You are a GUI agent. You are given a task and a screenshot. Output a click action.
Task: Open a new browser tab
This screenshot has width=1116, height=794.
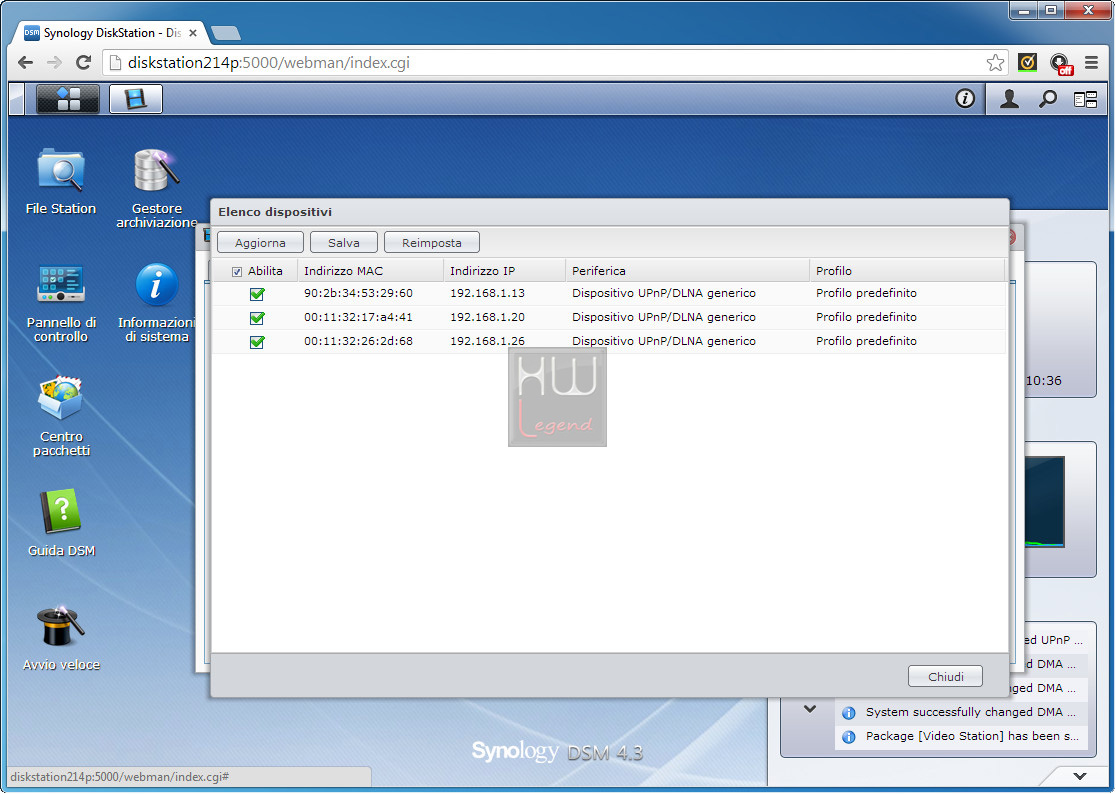point(226,33)
